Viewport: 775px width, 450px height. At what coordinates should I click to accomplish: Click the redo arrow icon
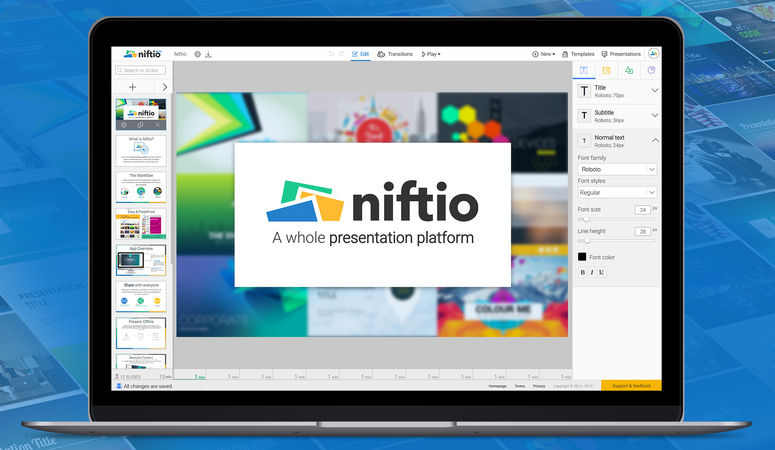(342, 54)
